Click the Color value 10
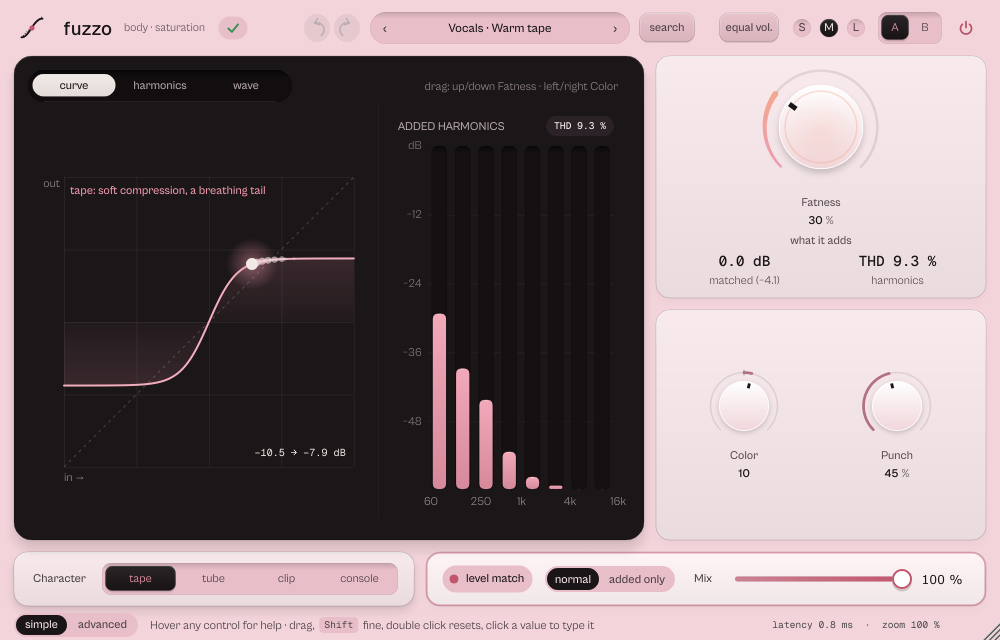 [744, 473]
